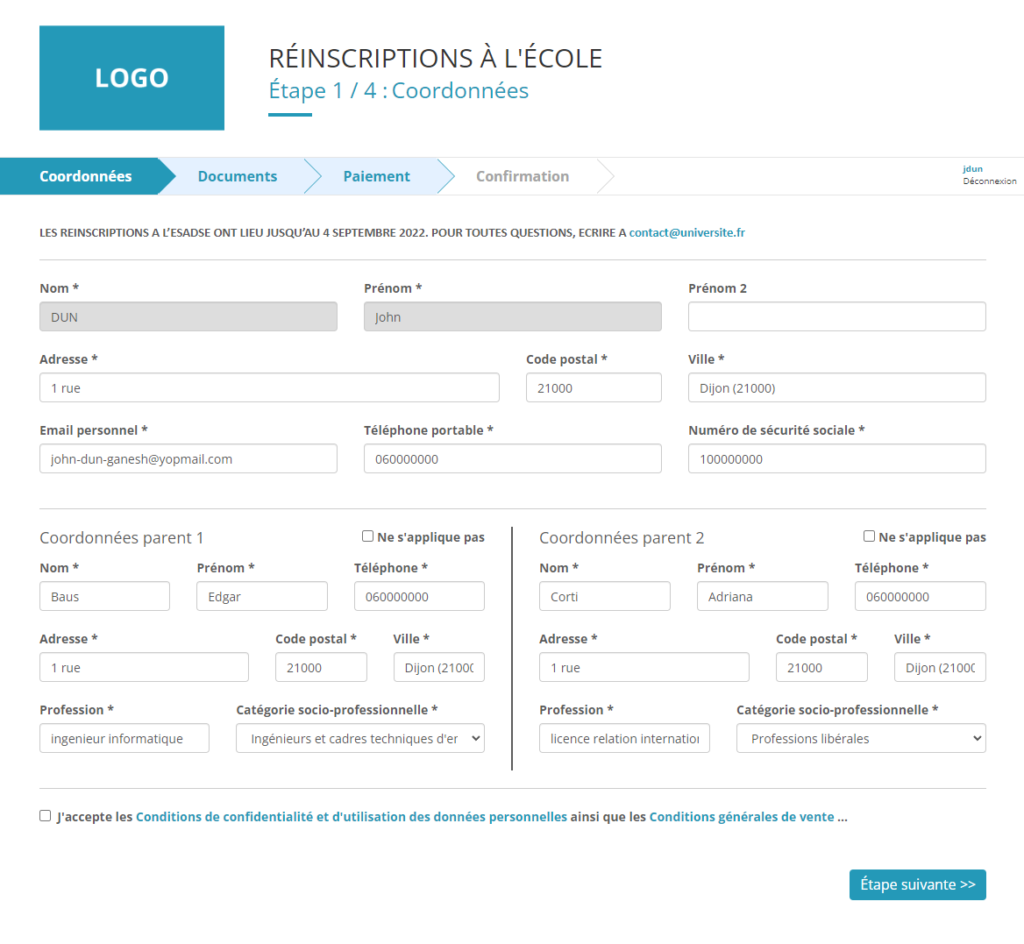Image resolution: width=1024 pixels, height=944 pixels.
Task: Click the Prénom field containing John
Action: coord(513,317)
